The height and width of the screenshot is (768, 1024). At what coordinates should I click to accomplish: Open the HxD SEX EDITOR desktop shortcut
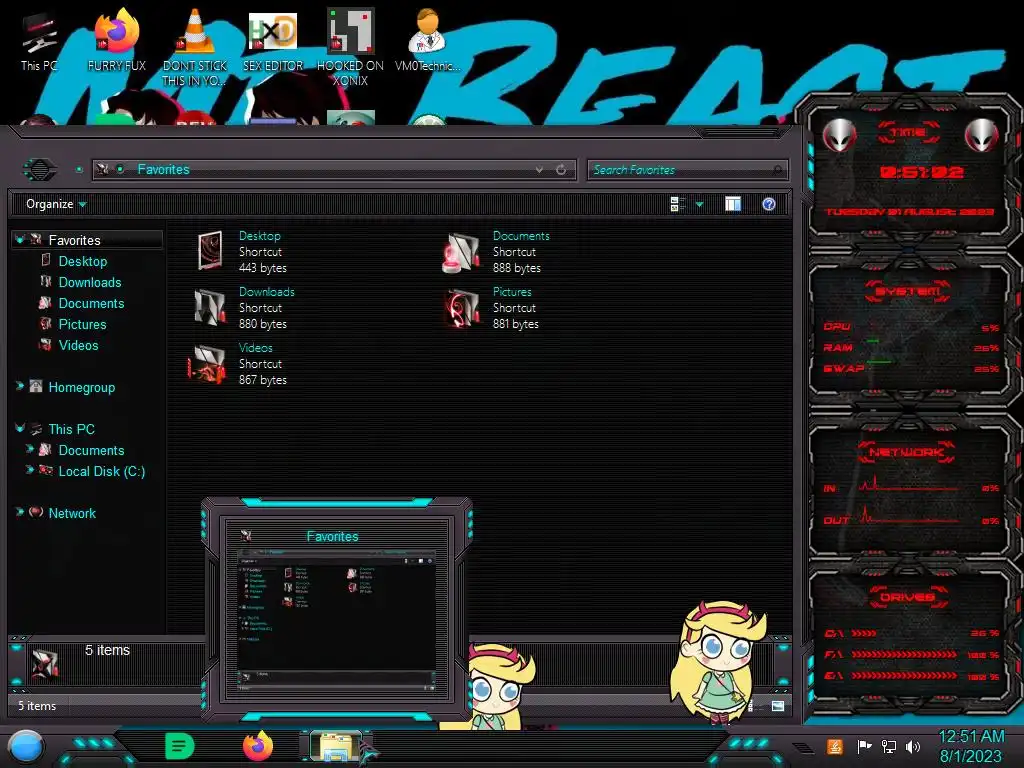273,42
